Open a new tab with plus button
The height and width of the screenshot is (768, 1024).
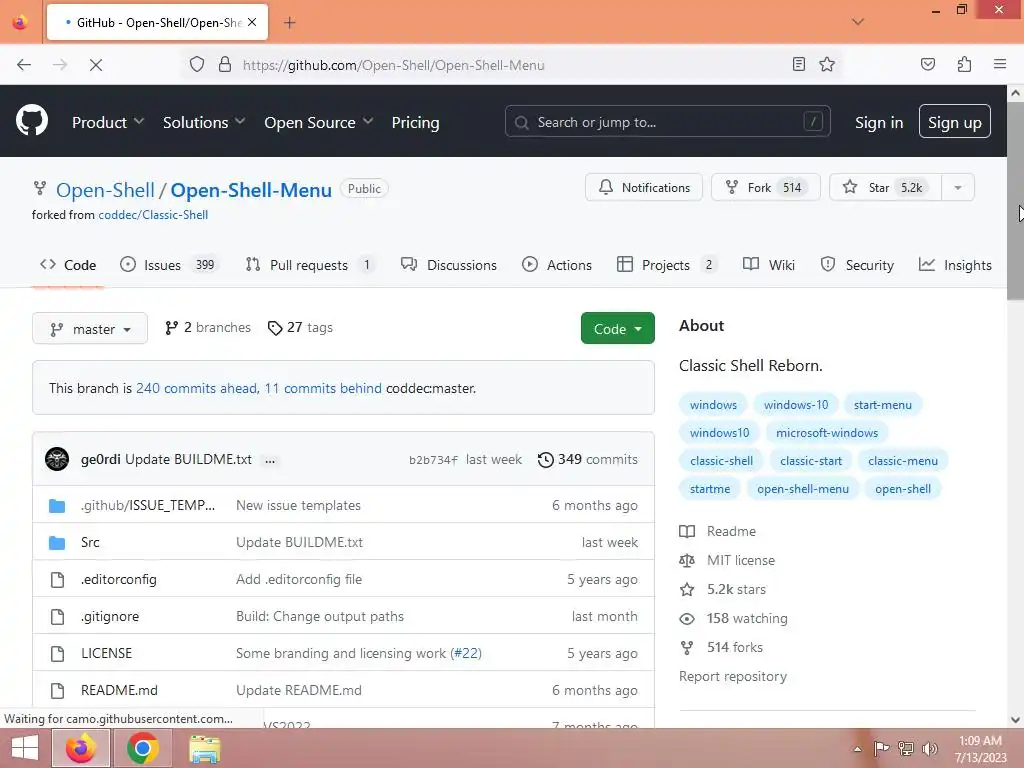[289, 23]
